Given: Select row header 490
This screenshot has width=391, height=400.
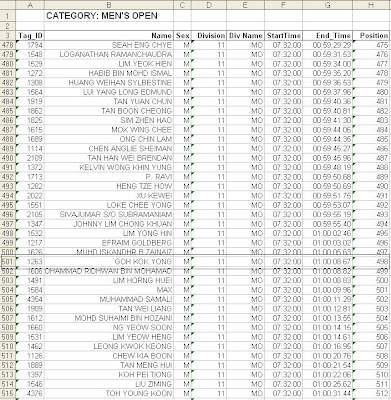Looking at the screenshot, I should pos(8,158).
